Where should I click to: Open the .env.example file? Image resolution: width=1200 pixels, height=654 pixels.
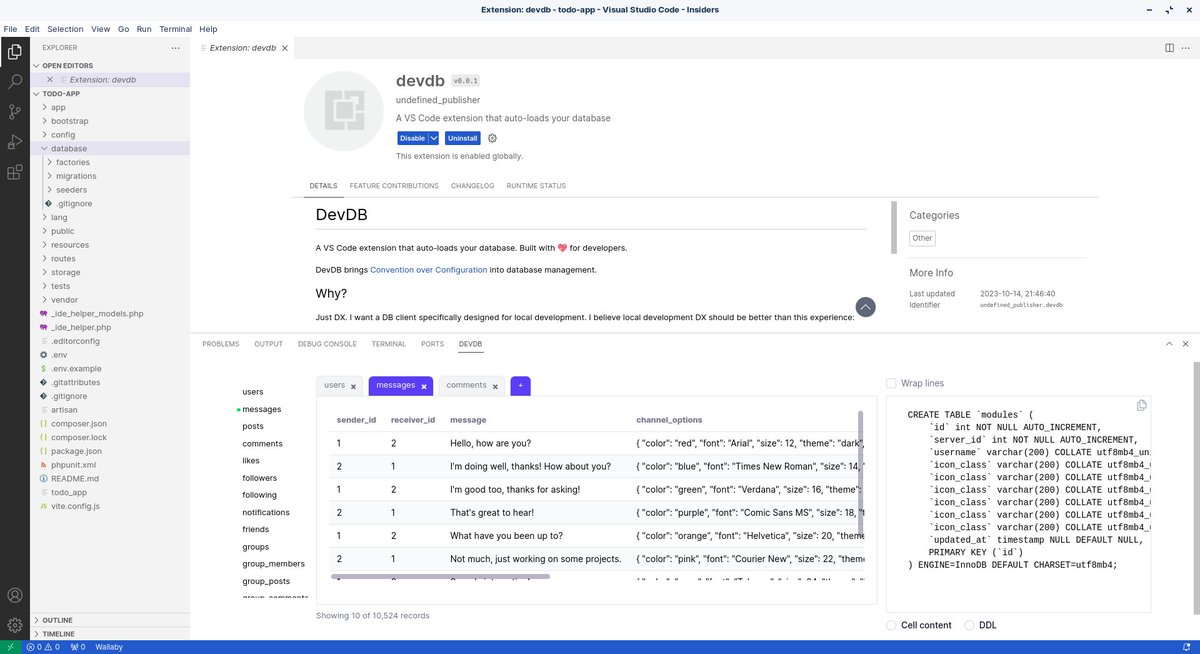[x=76, y=369]
